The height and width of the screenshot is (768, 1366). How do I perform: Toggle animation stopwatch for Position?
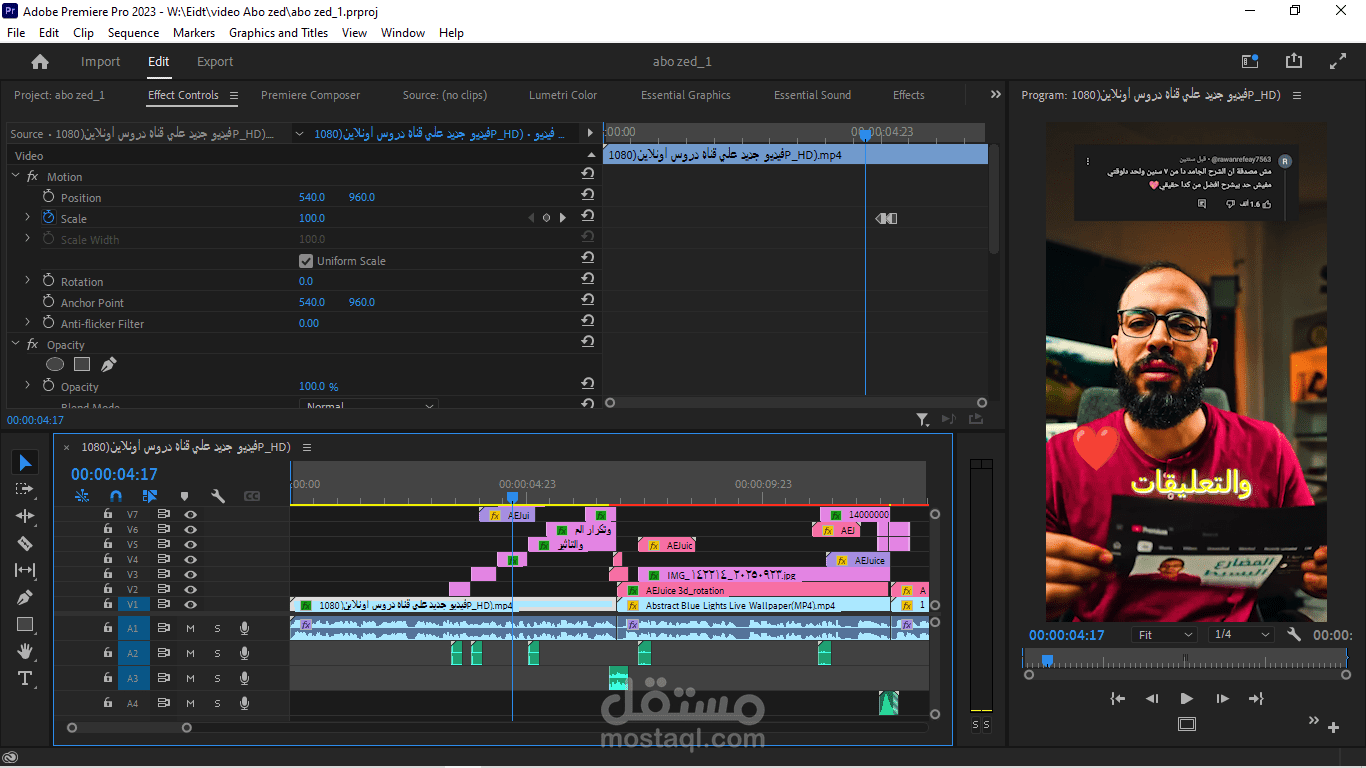click(48, 196)
